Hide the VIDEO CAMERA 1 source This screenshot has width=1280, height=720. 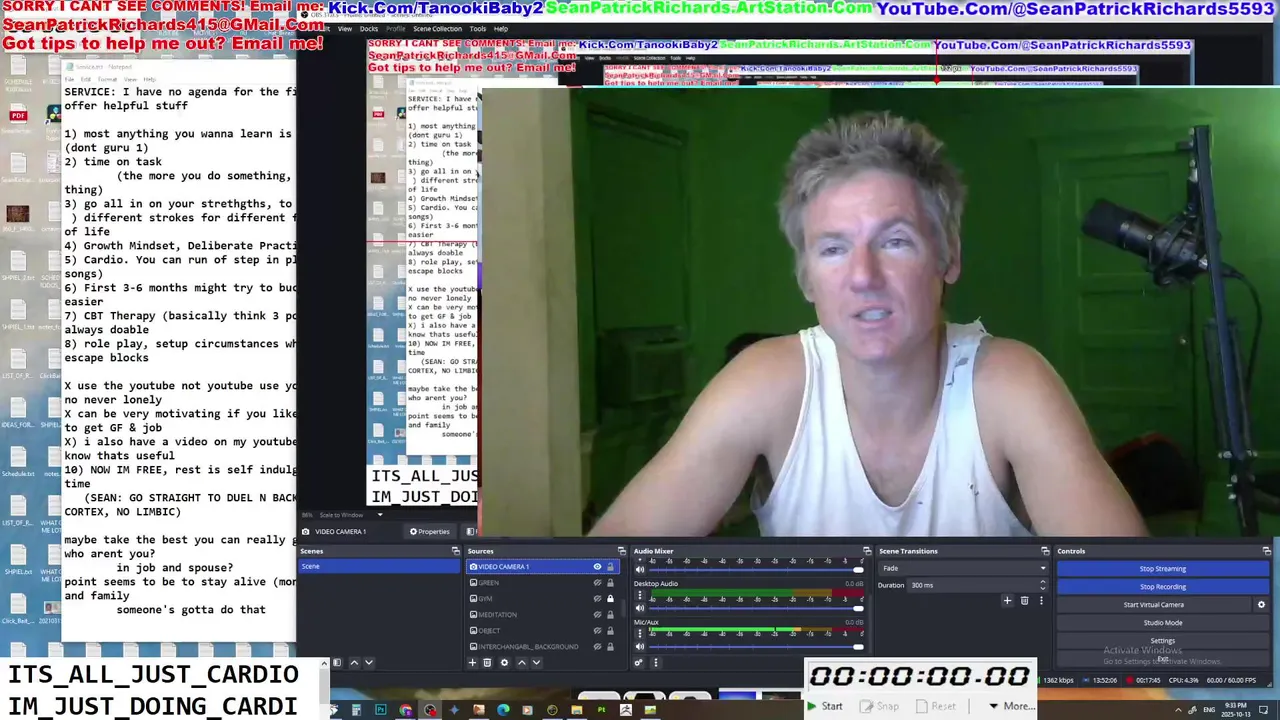tap(597, 567)
